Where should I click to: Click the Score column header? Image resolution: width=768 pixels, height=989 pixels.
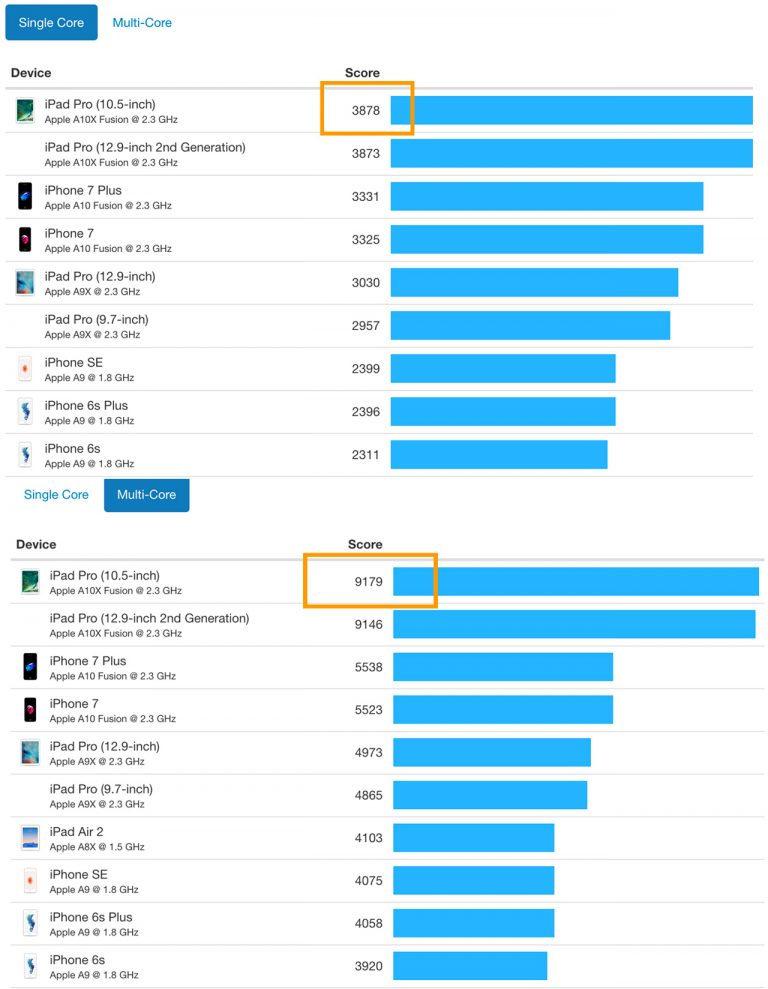(x=361, y=72)
